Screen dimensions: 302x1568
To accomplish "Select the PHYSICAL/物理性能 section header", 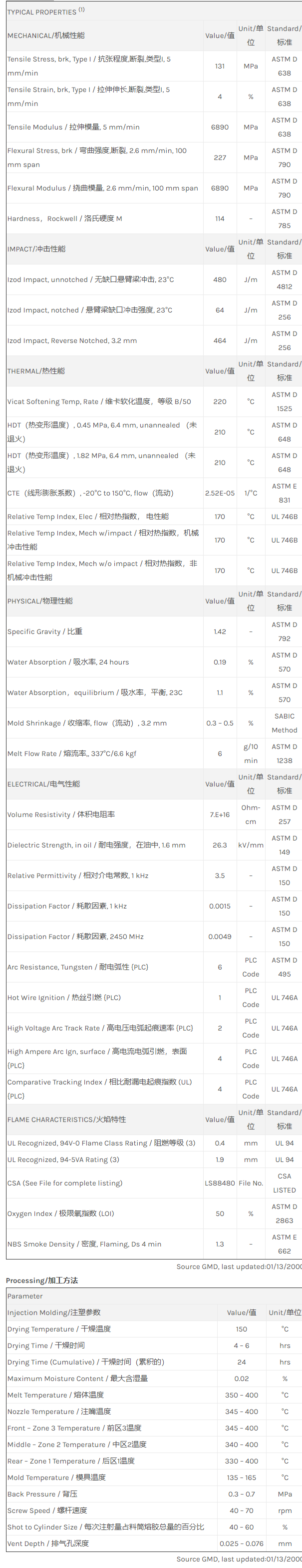I will coord(40,601).
